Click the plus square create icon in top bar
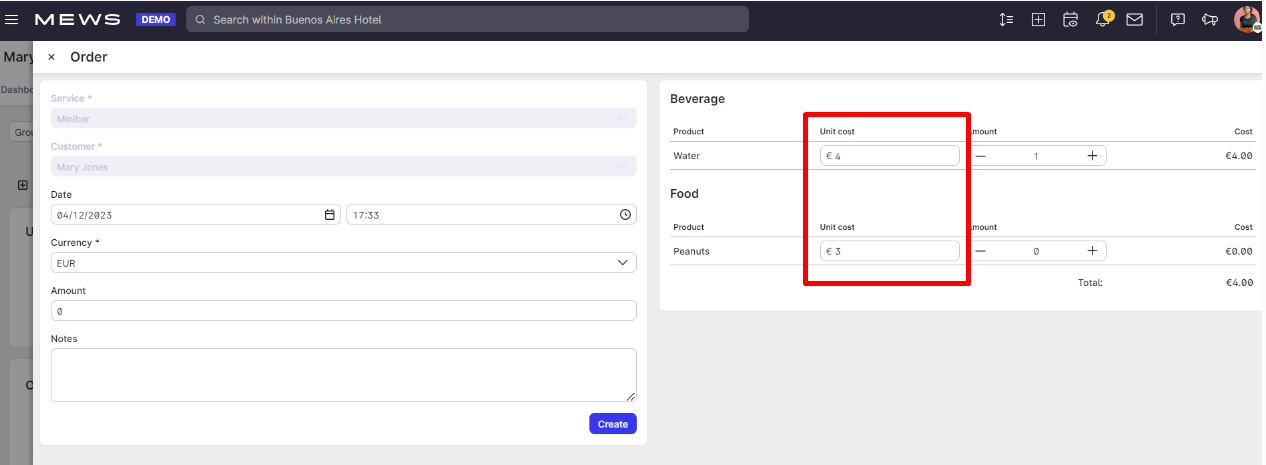This screenshot has width=1266, height=465. [1039, 19]
